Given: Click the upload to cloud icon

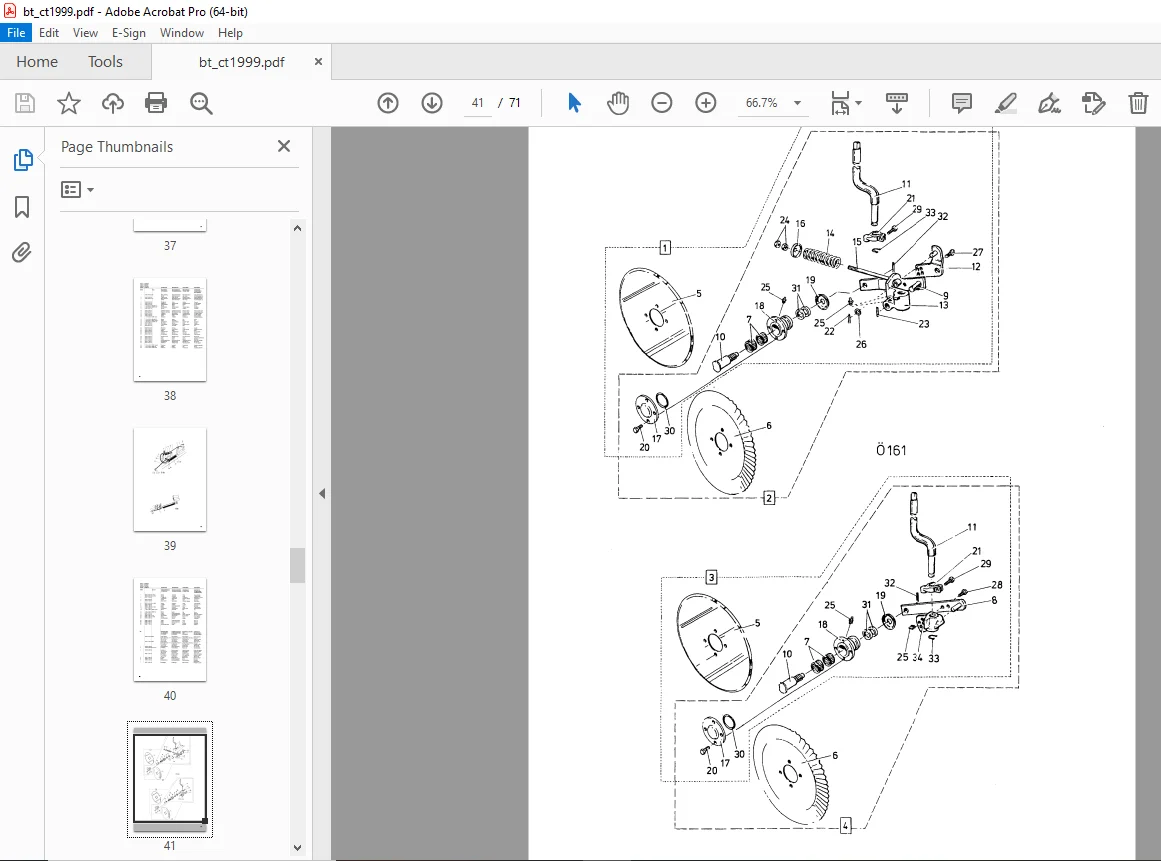Looking at the screenshot, I should (x=113, y=103).
